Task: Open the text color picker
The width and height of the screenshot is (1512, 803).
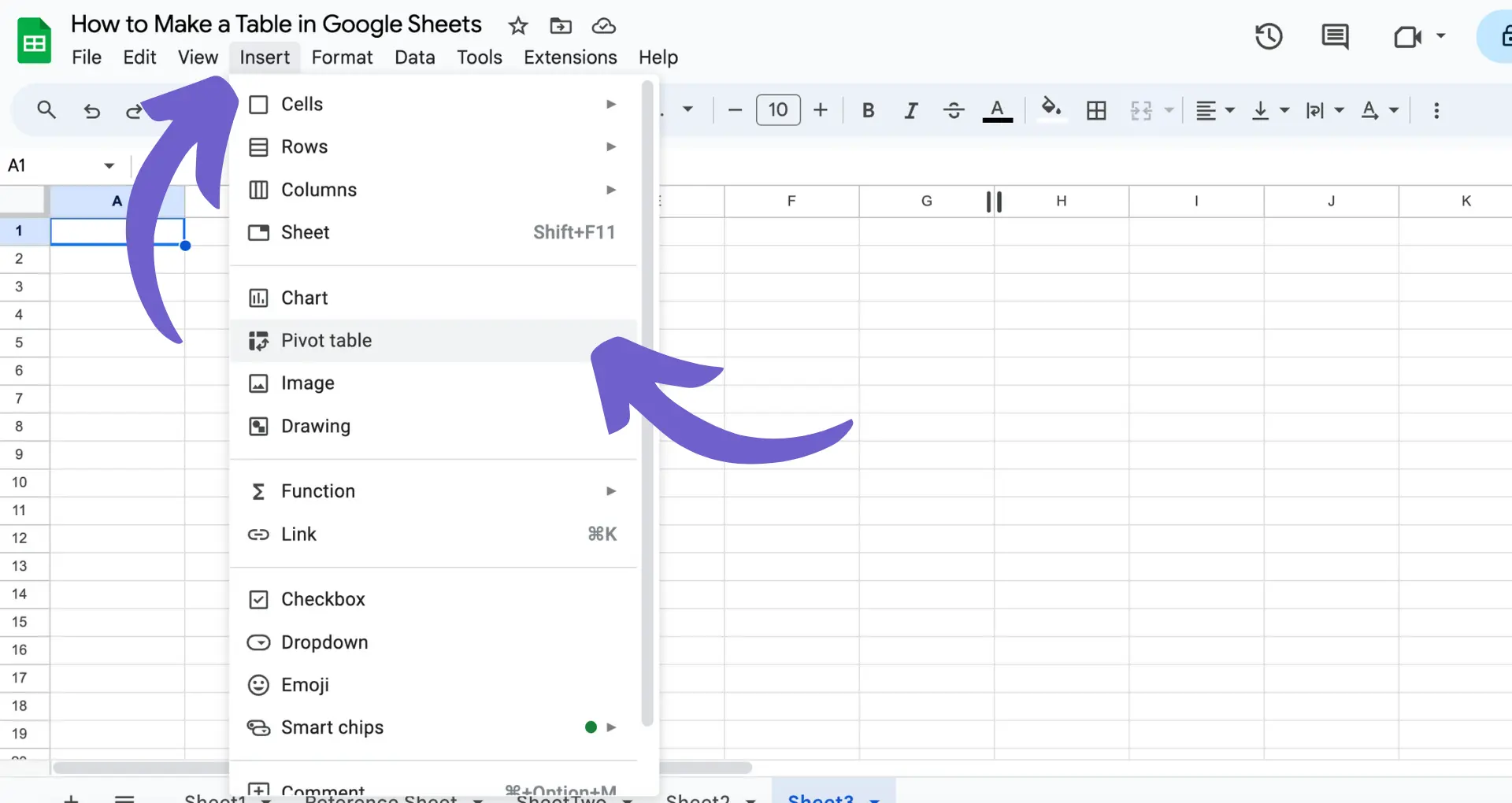Action: [997, 110]
